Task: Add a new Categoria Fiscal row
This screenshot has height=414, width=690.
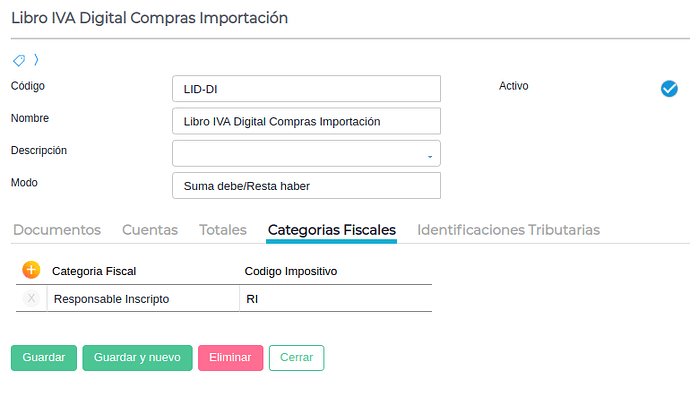Action: [31, 270]
